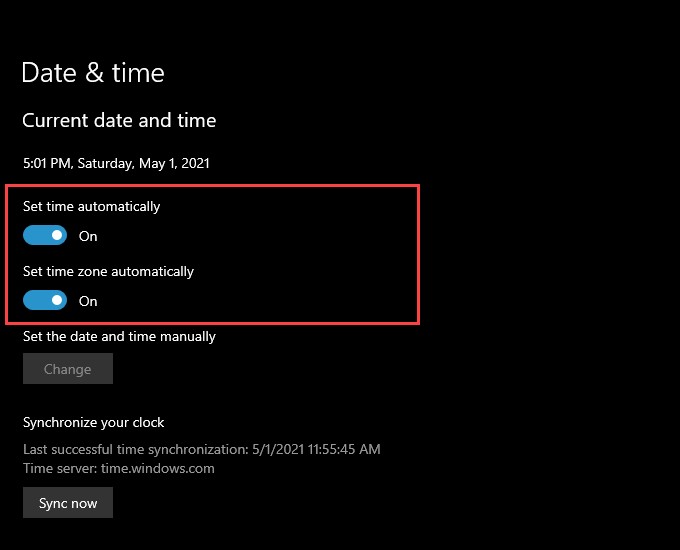Turn off Set time automatically toggle

click(45, 236)
